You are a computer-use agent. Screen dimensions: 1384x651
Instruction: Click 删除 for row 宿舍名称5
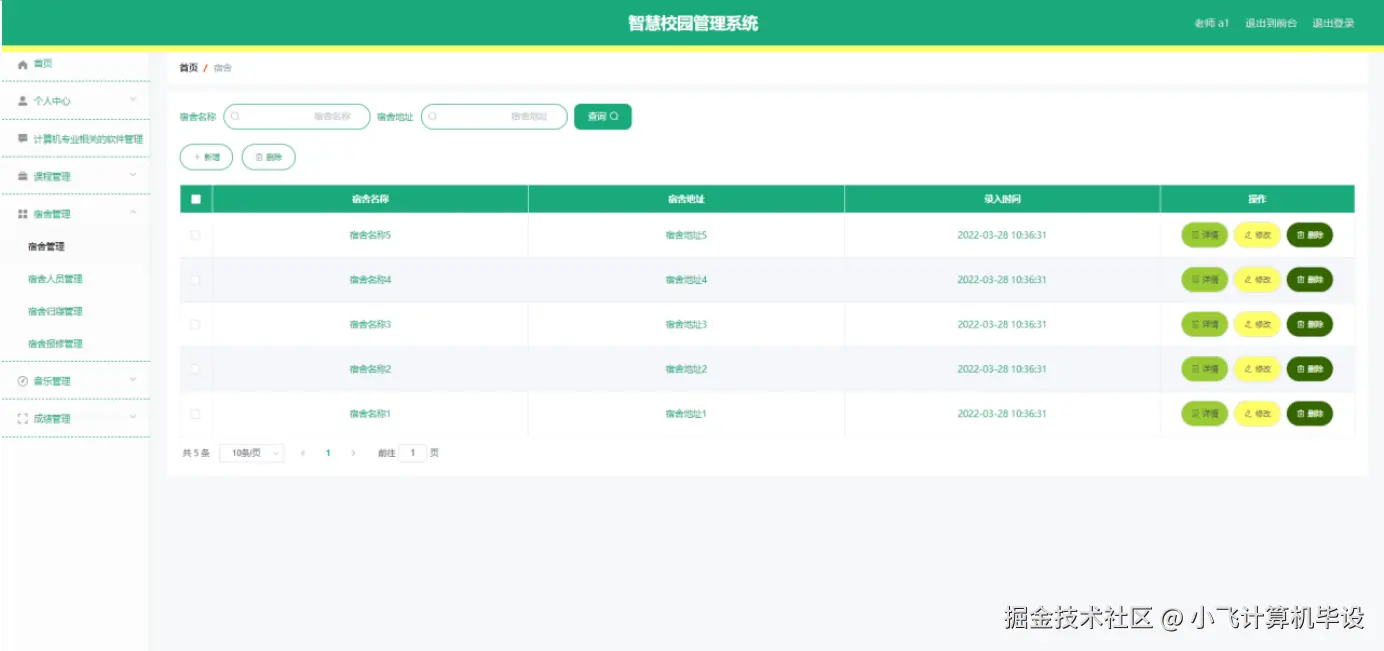(x=1310, y=235)
